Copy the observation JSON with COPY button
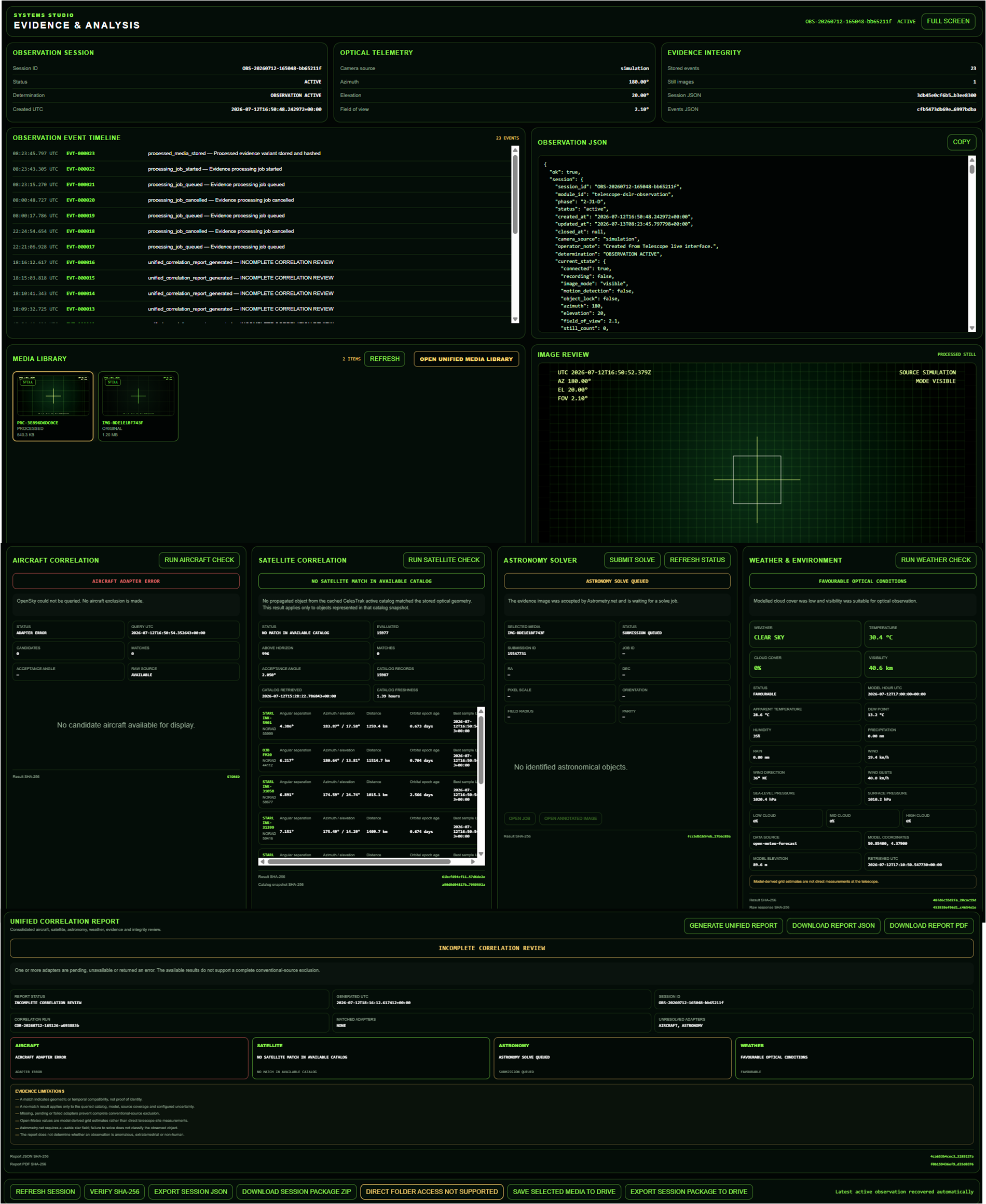986x1204 pixels. (x=961, y=142)
